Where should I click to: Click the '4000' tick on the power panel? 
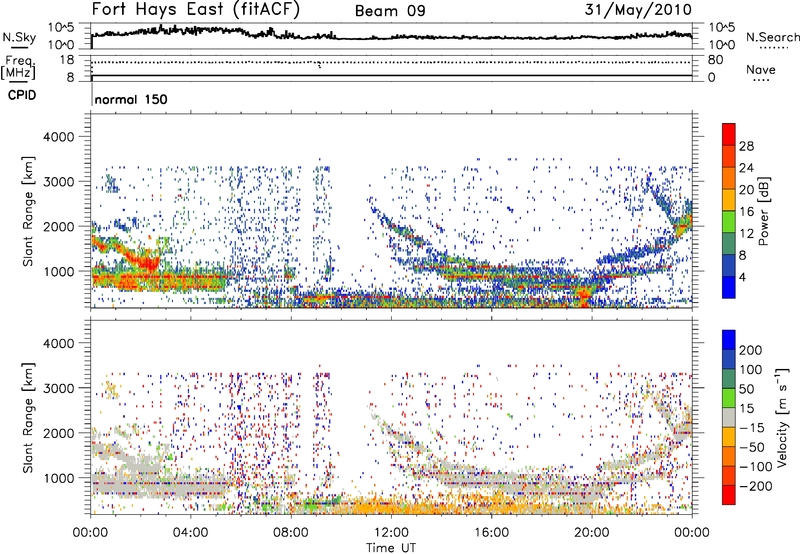pyautogui.click(x=59, y=137)
